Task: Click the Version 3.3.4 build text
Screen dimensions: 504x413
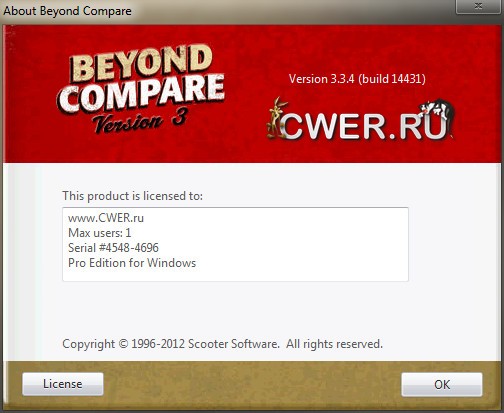Action: coord(357,79)
